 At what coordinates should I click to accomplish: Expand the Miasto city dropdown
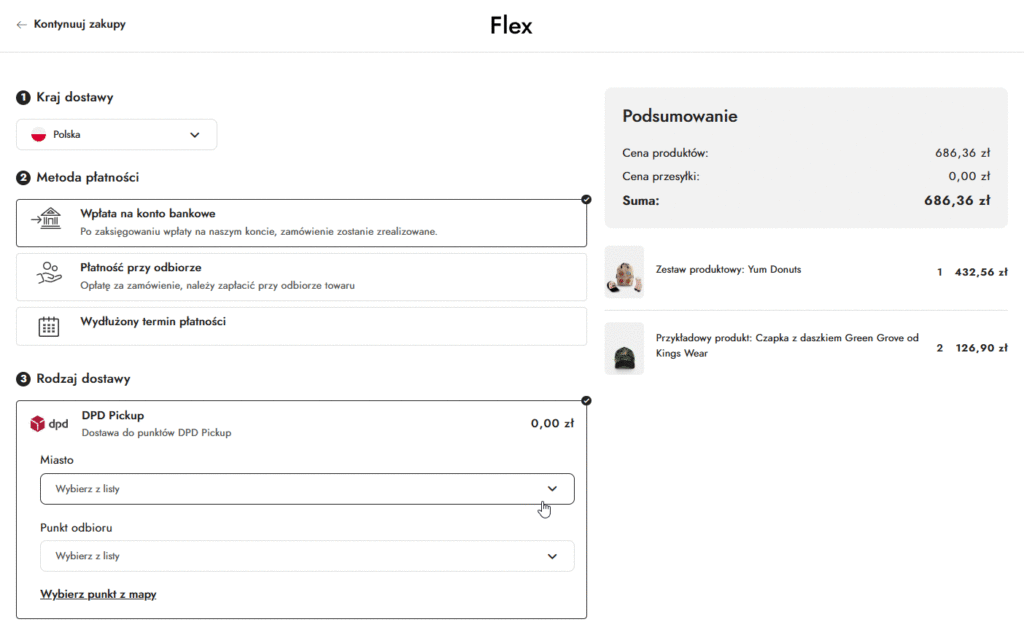coord(307,489)
